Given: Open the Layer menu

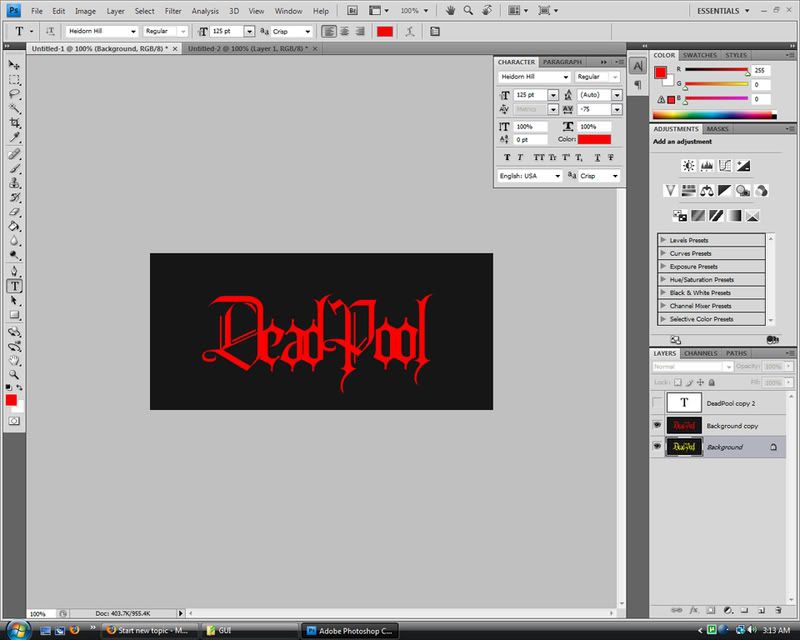Looking at the screenshot, I should (115, 11).
